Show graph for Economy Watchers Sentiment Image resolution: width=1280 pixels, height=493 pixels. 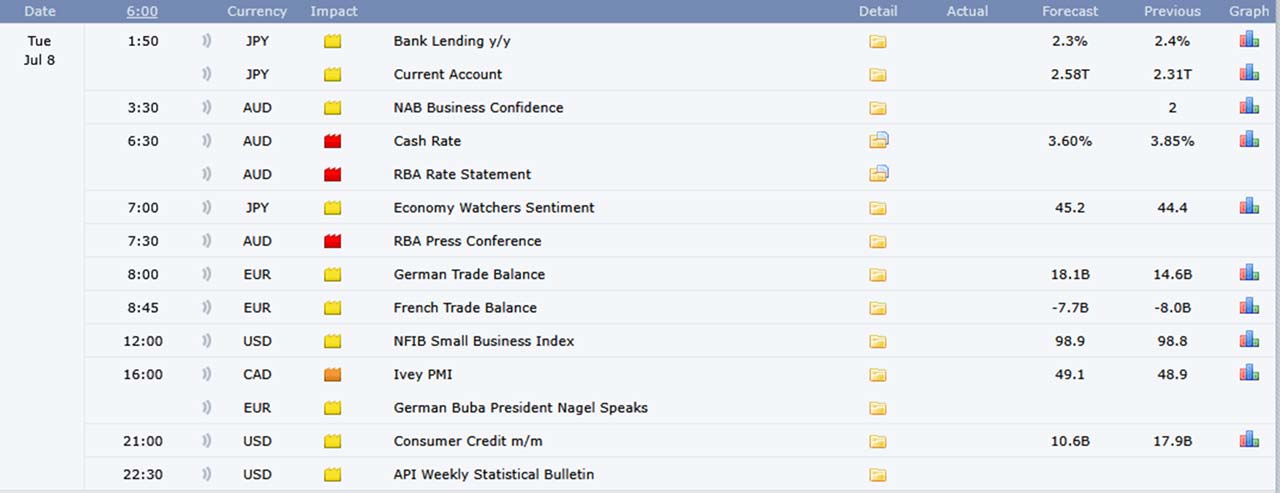(1249, 206)
